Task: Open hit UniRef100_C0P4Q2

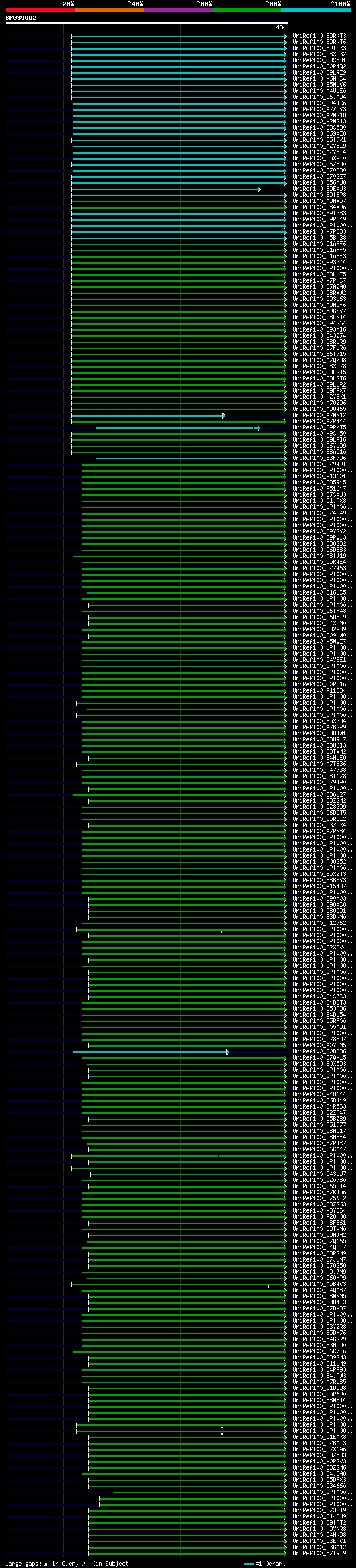Action: [319, 66]
